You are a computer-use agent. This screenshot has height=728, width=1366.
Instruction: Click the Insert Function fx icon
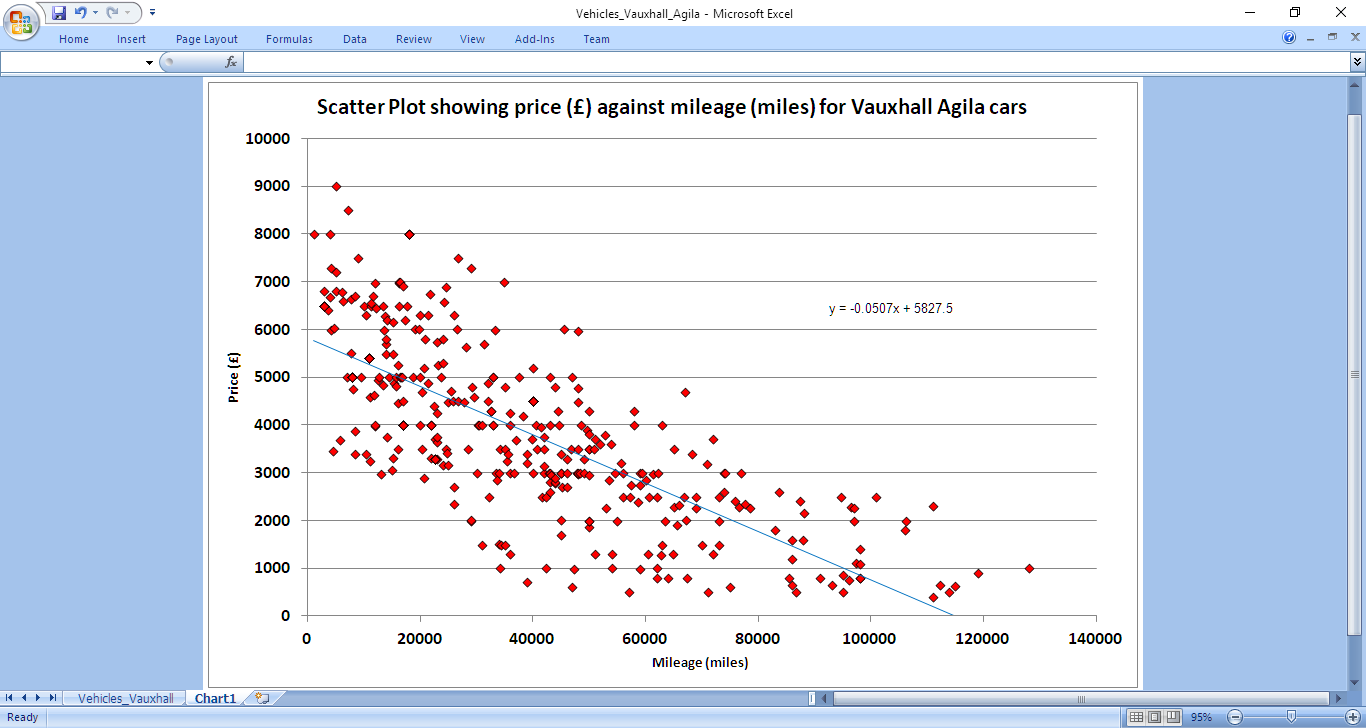231,62
